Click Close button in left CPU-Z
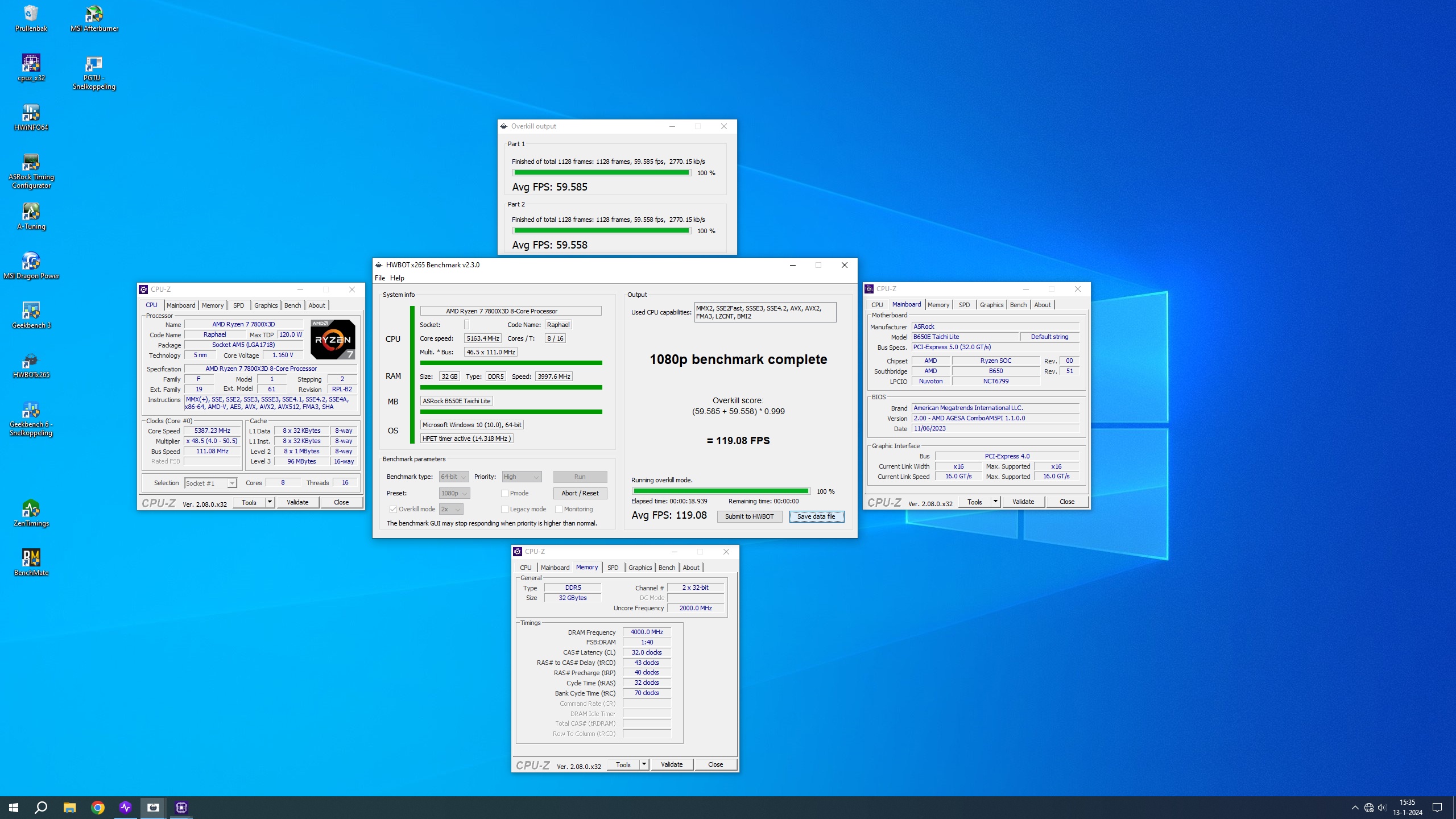This screenshot has height=819, width=1456. [341, 502]
